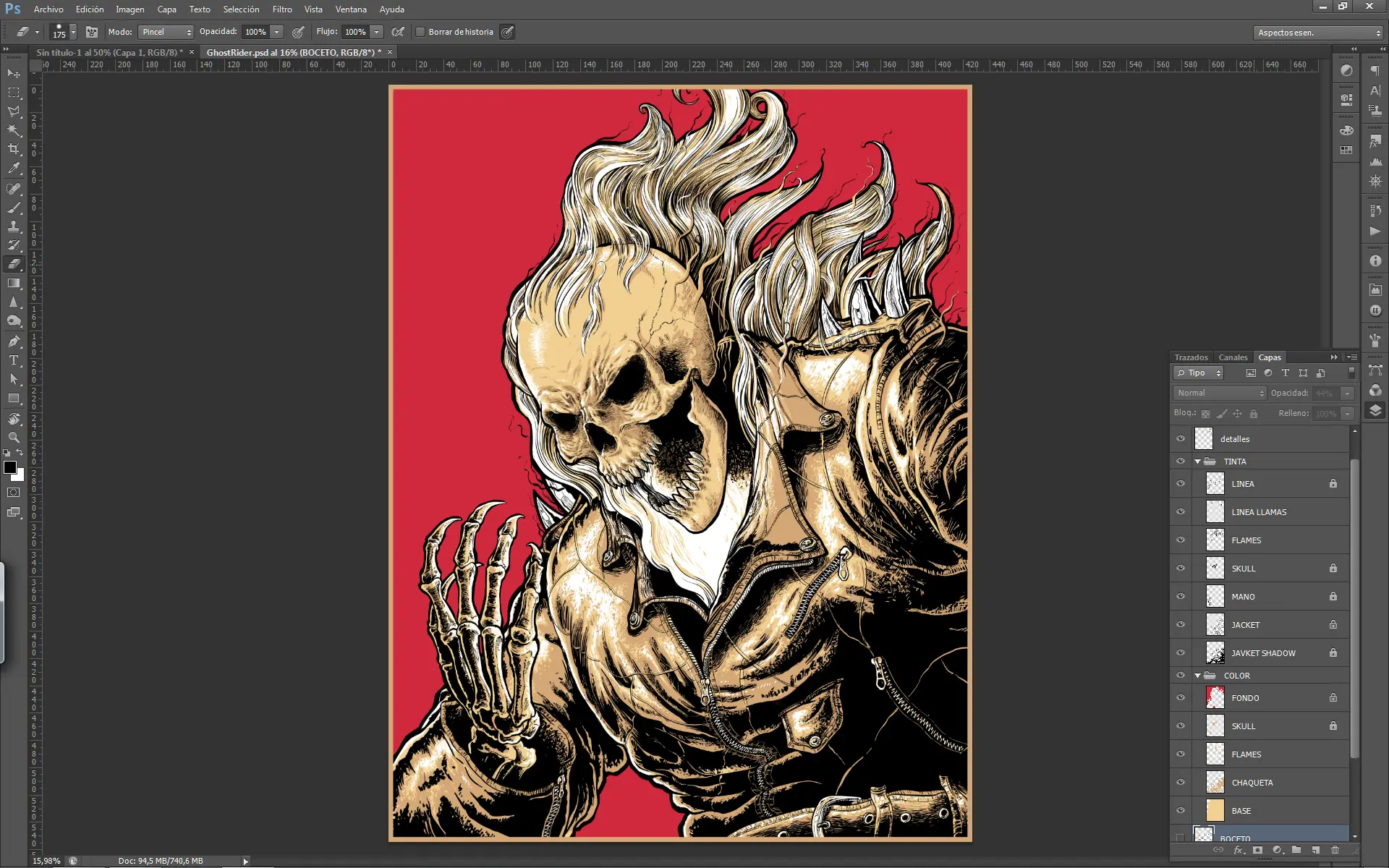Switch to Sin título-1 document tab
The image size is (1389, 868).
109,52
